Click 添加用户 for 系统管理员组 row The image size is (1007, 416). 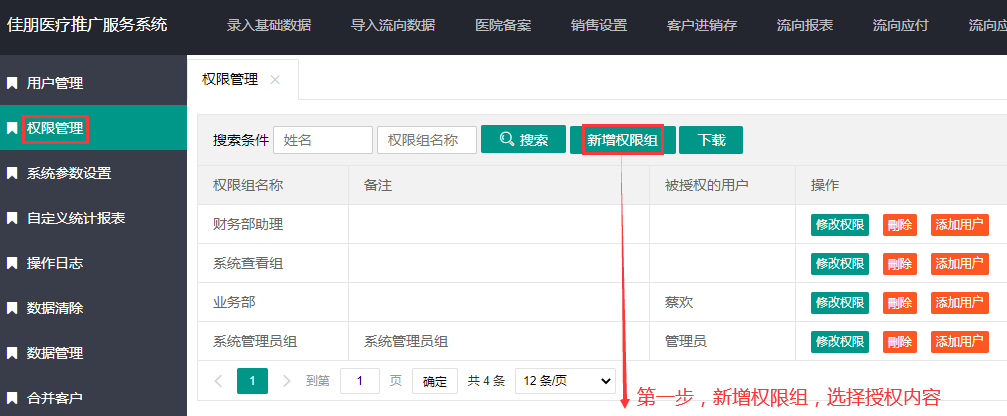pos(959,341)
